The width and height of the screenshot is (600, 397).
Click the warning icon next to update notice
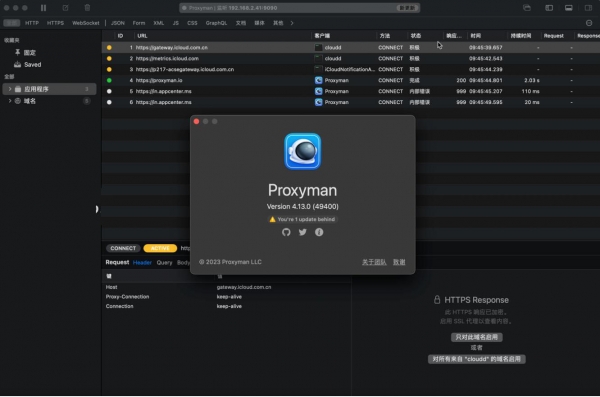tap(272, 219)
